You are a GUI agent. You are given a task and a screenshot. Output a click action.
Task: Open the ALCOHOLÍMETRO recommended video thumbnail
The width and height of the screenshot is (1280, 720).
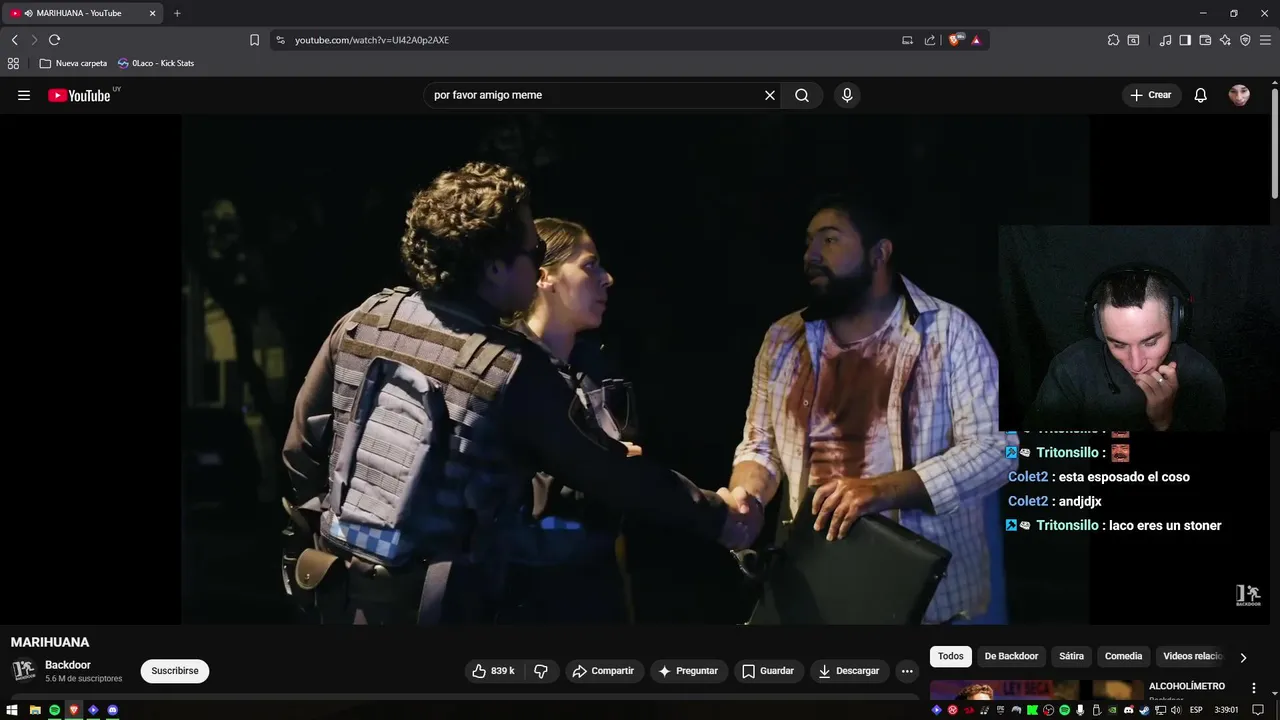[1037, 690]
